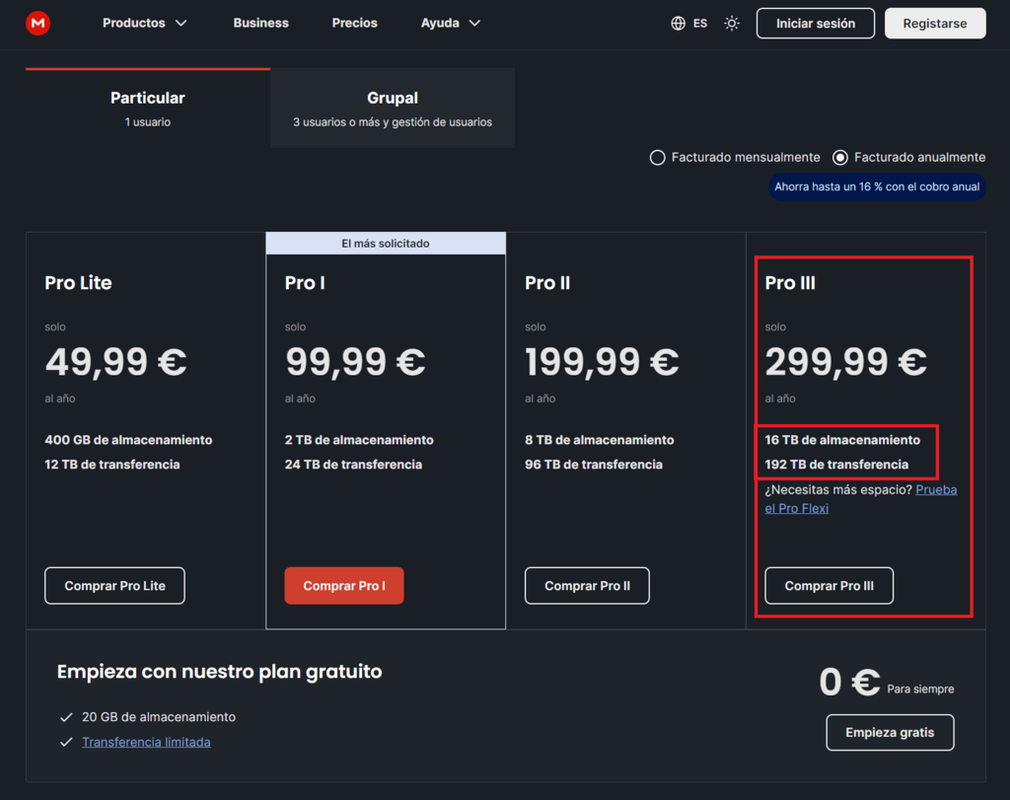Click the Comprar Pro II button

[x=587, y=586]
